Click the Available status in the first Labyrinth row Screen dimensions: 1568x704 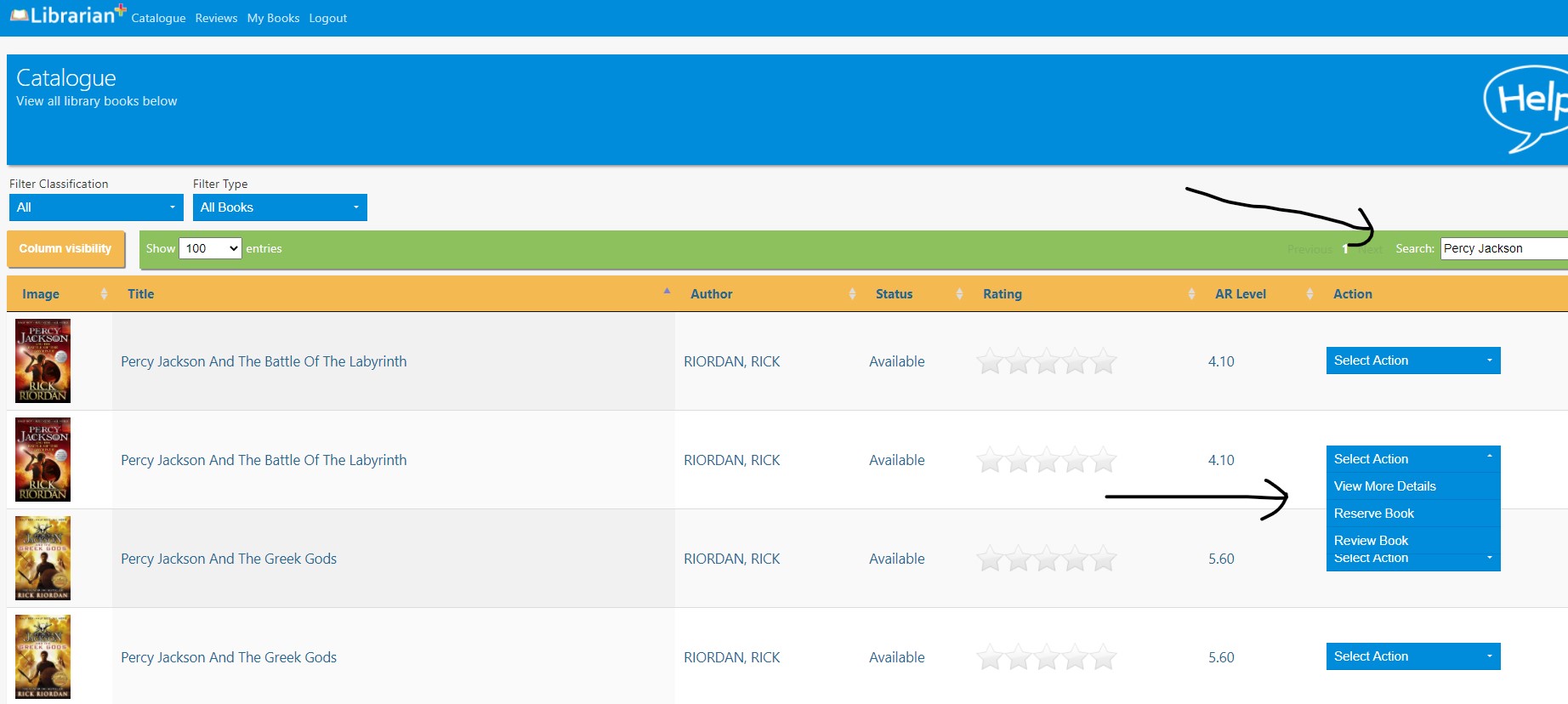(896, 361)
